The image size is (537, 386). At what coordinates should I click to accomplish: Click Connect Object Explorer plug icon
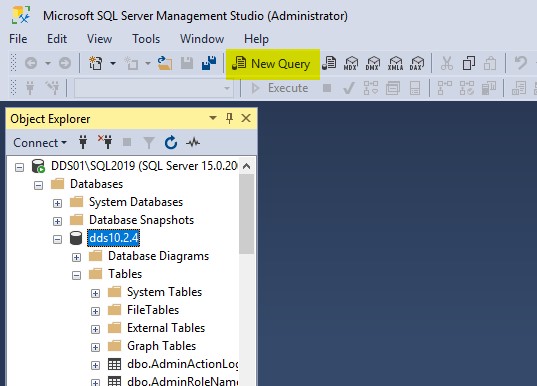point(83,142)
